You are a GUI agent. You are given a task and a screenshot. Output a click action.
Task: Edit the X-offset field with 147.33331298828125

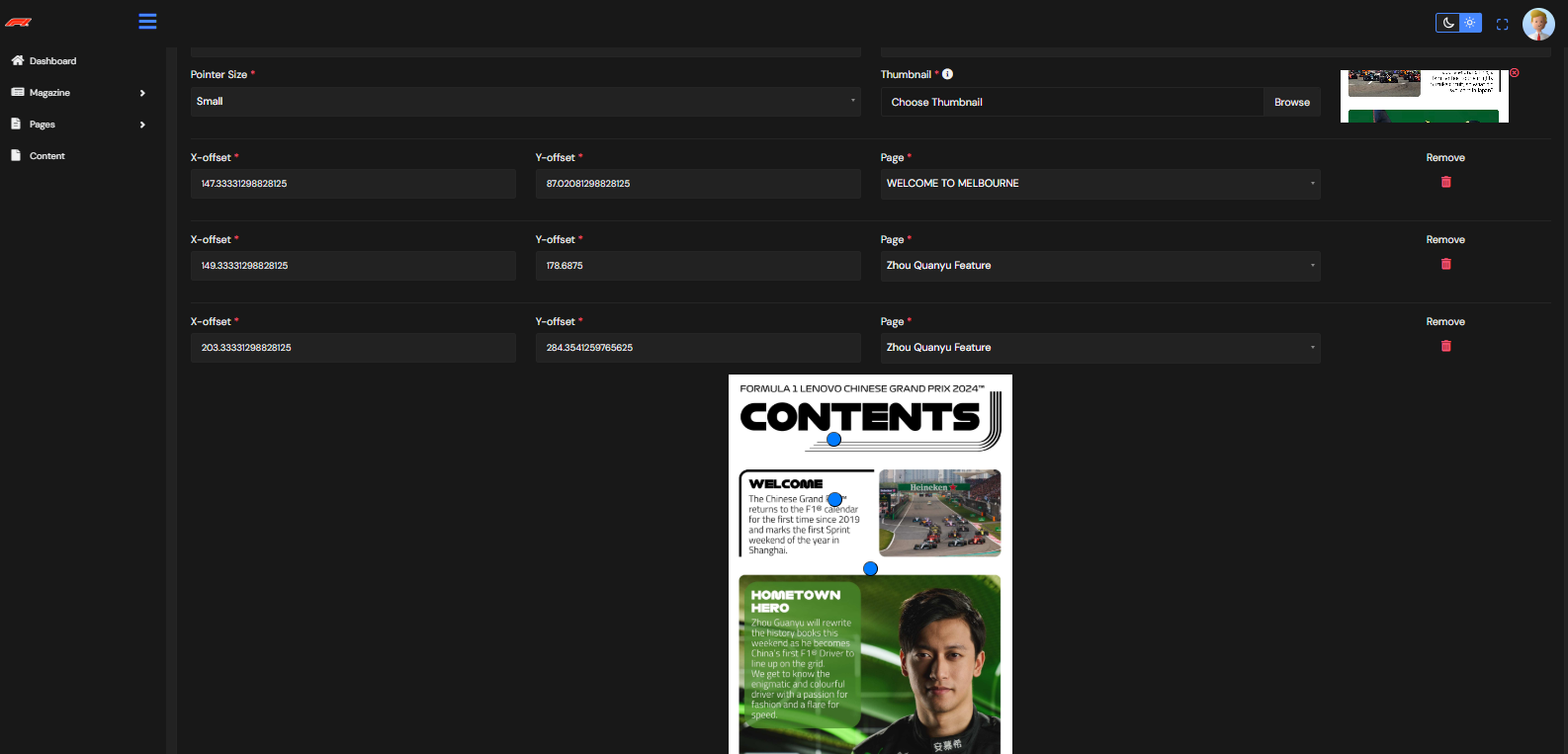point(353,184)
